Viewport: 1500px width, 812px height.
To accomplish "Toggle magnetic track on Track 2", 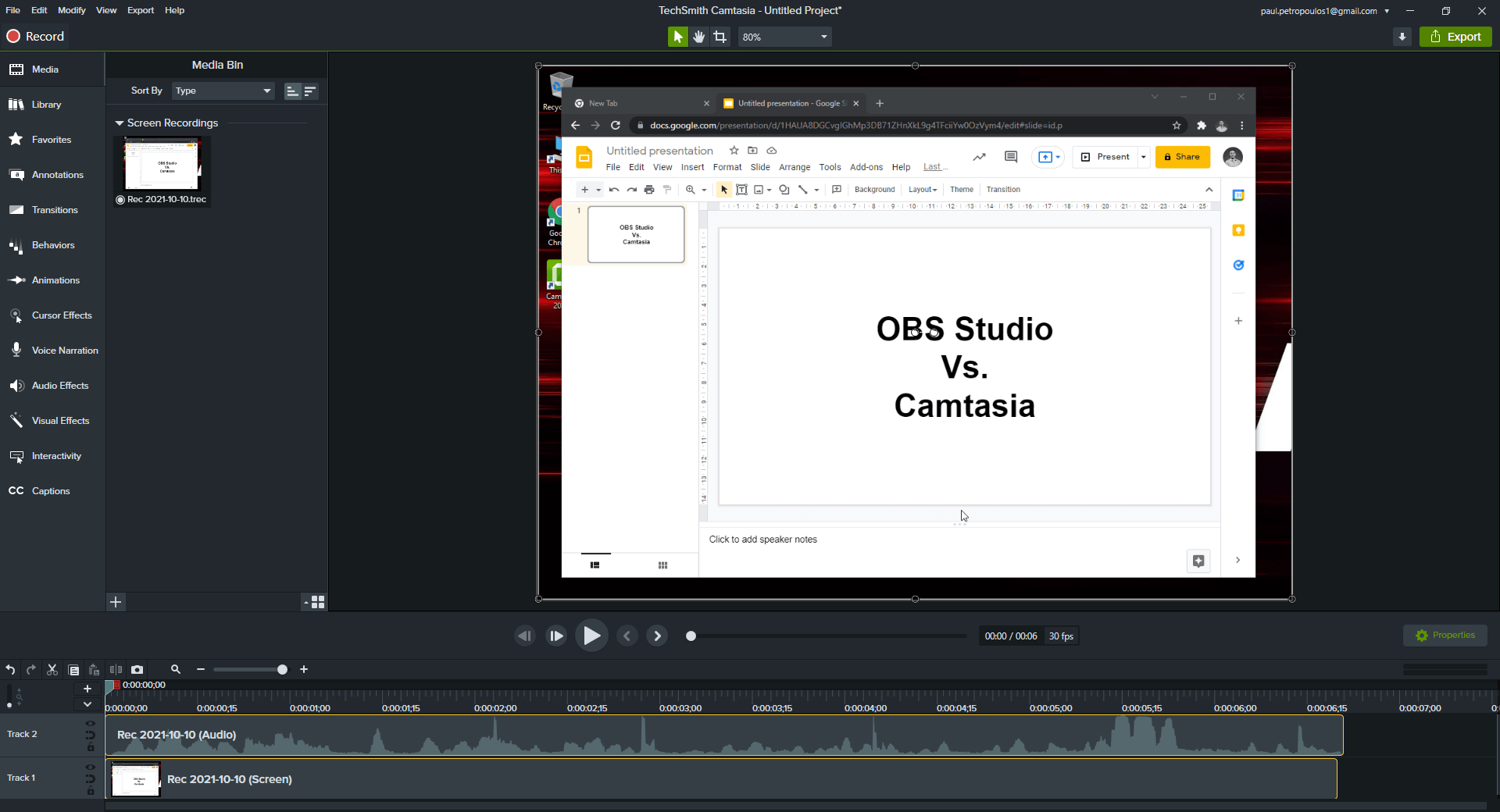I will coord(91,735).
